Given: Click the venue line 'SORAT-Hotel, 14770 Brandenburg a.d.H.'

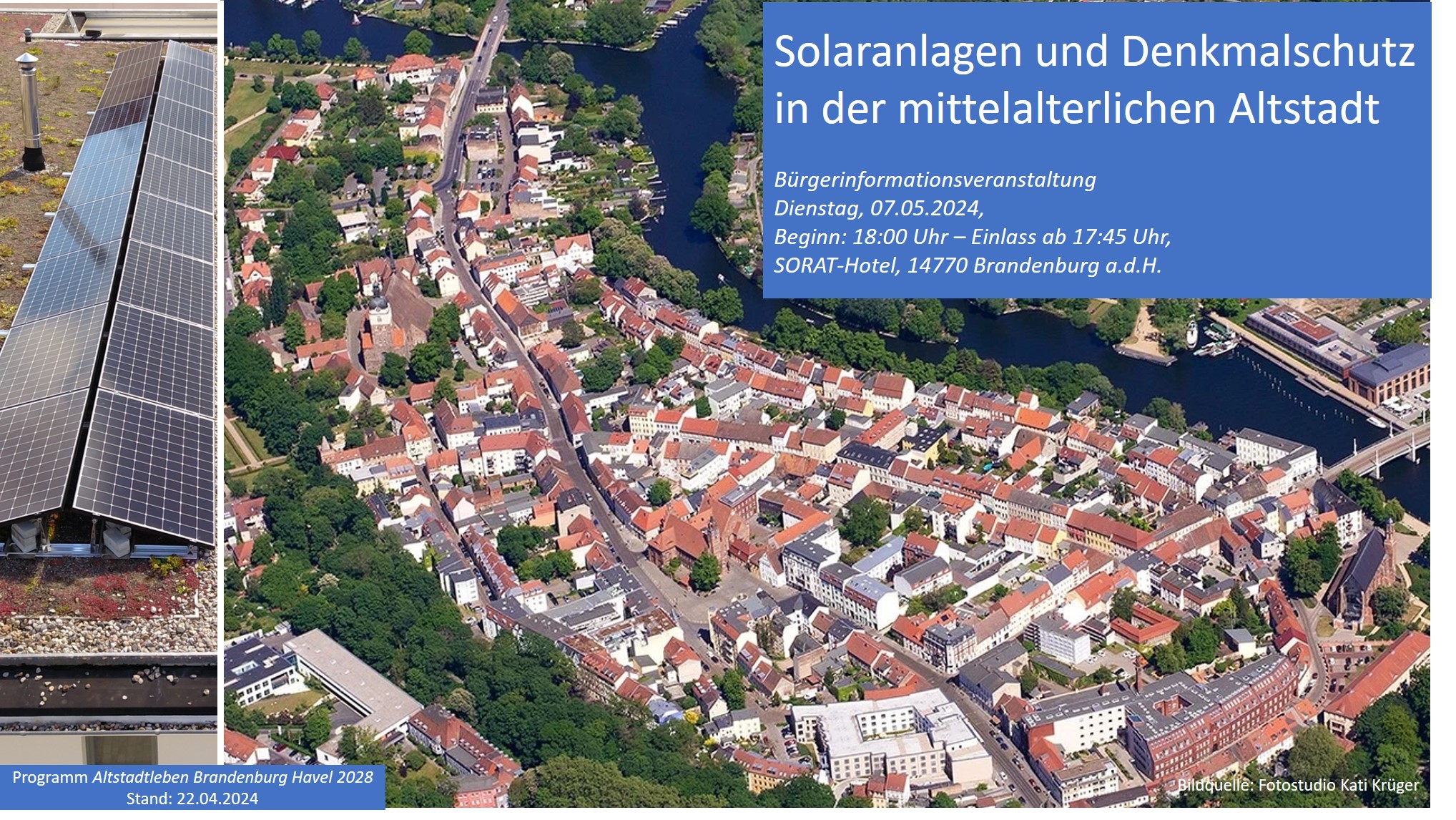Looking at the screenshot, I should (968, 265).
